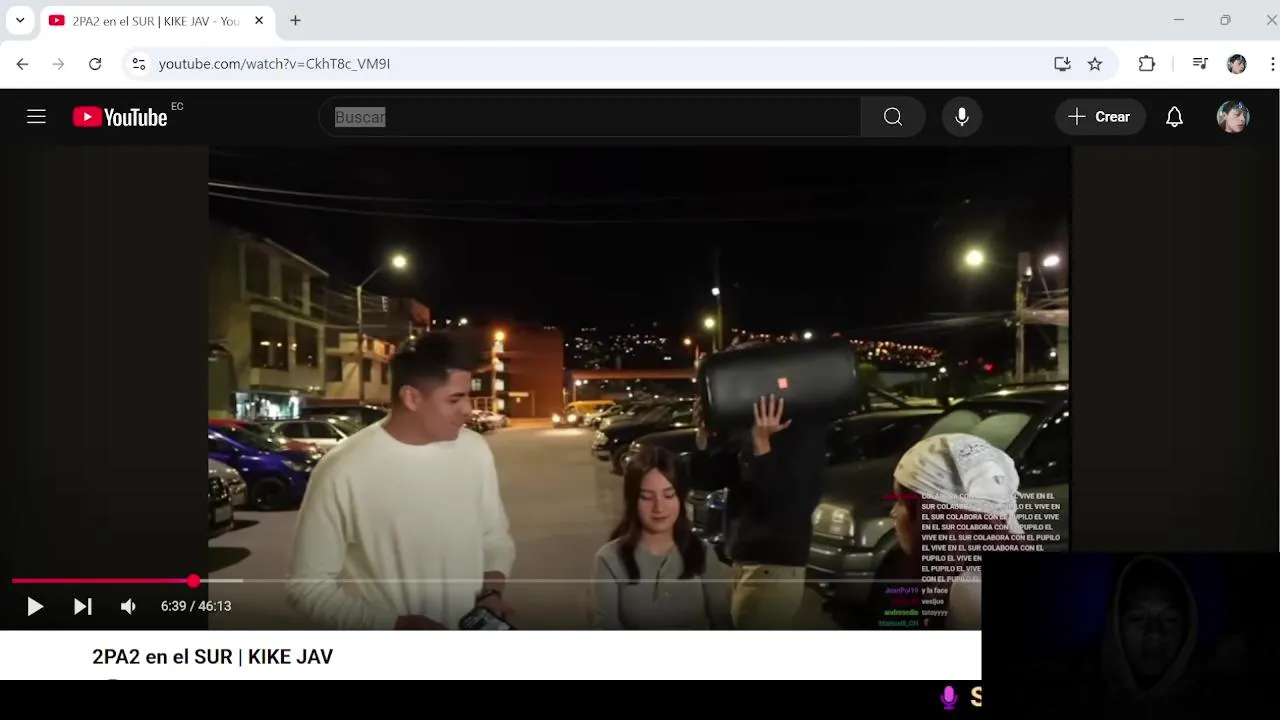Viewport: 1280px width, 720px height.
Task: Go forward to next page
Action: pyautogui.click(x=58, y=64)
